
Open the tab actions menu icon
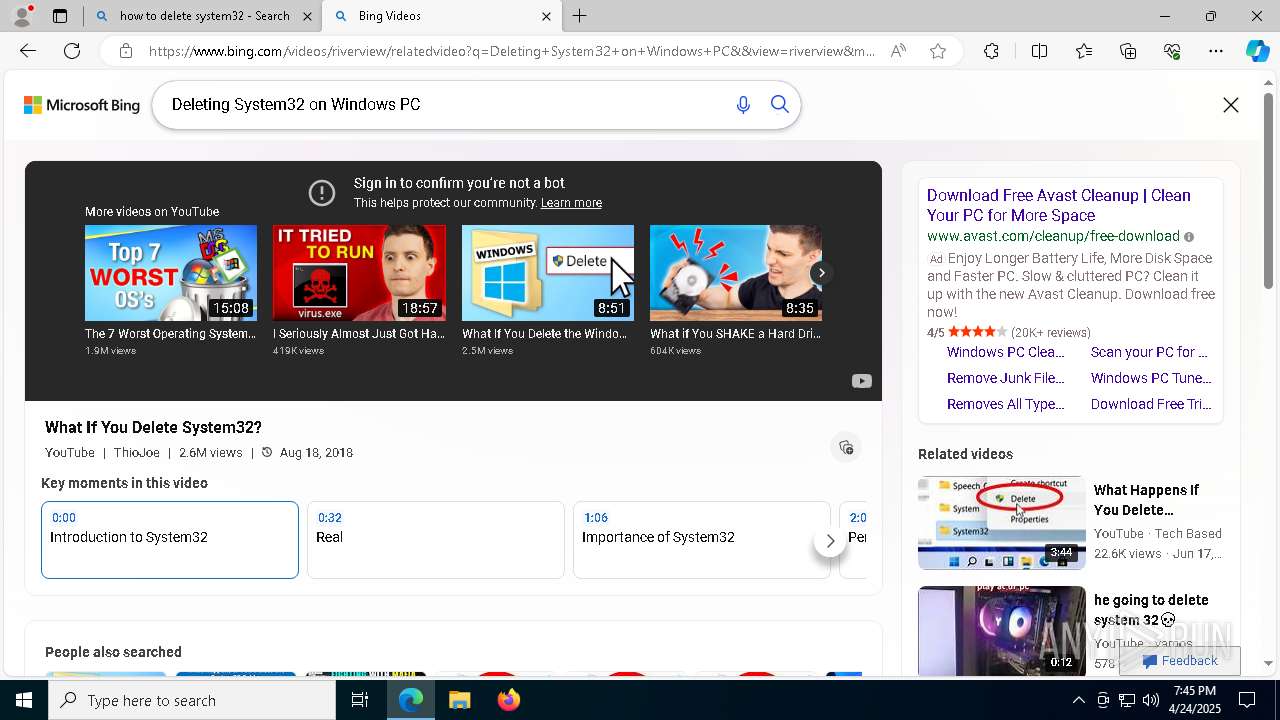[x=60, y=16]
